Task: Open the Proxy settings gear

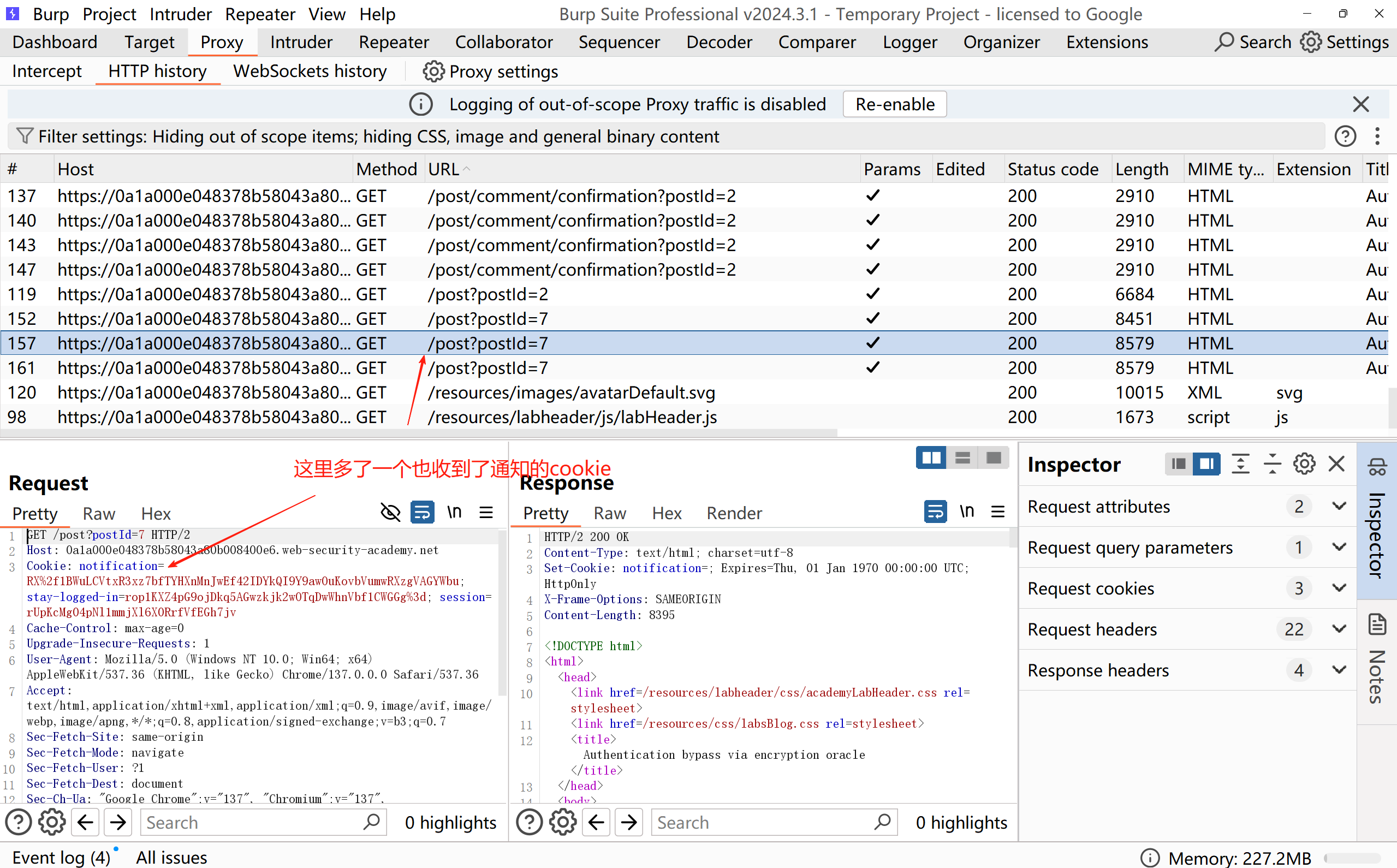Action: click(x=433, y=72)
